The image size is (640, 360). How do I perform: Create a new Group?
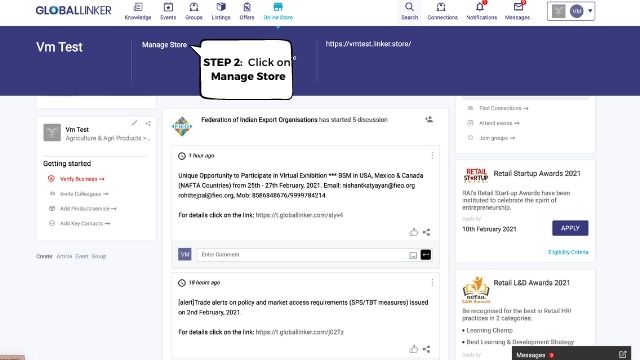(x=99, y=256)
